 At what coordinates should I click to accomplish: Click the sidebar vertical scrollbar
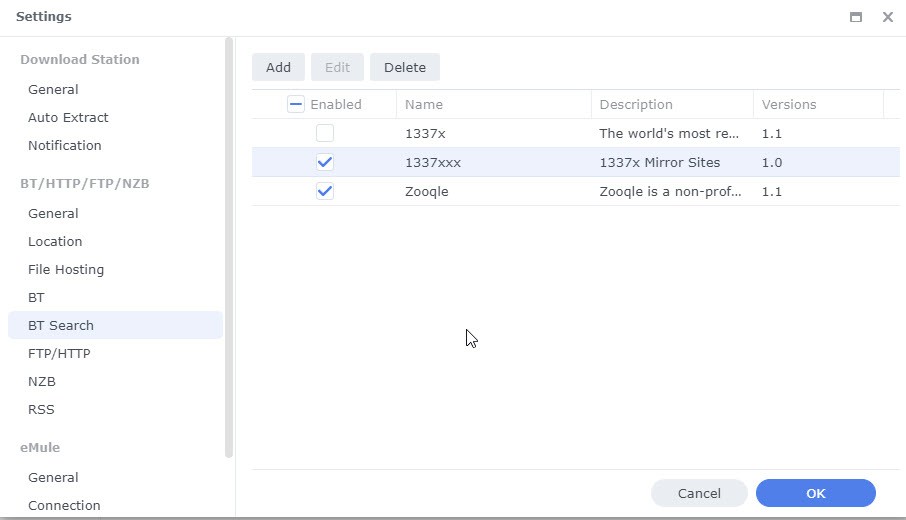point(229,250)
